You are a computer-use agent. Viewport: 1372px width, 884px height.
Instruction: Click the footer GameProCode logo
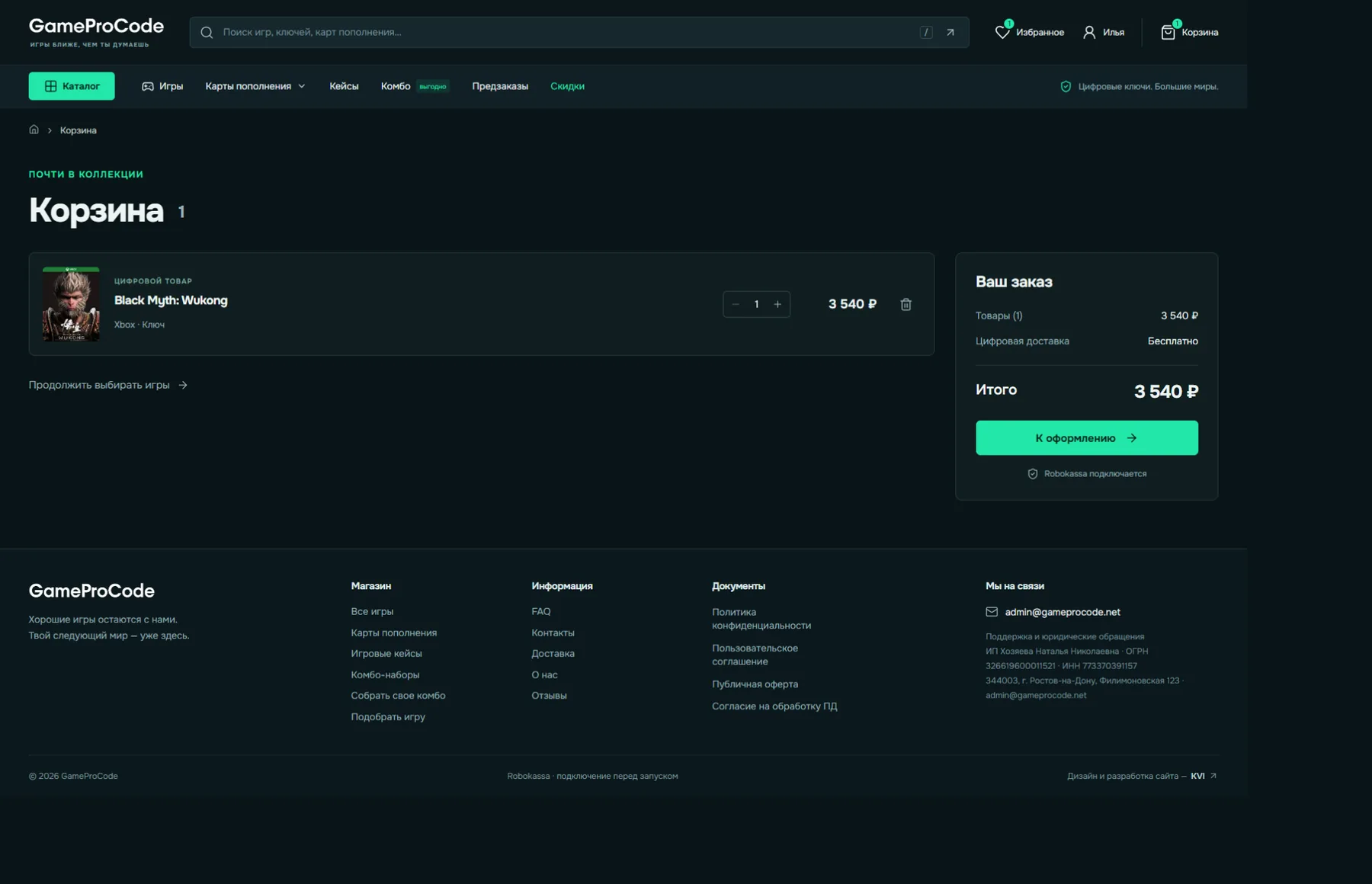91,591
